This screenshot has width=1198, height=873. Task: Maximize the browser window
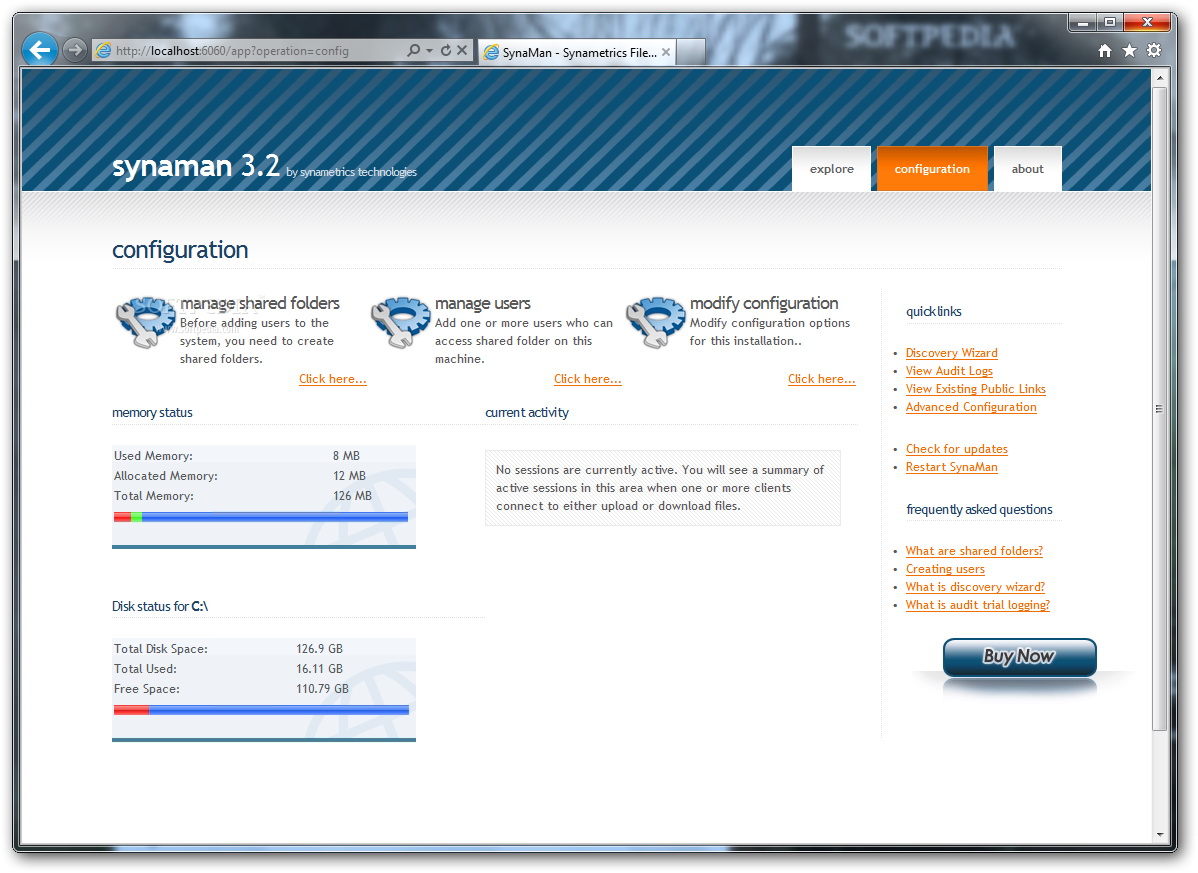pos(1109,23)
